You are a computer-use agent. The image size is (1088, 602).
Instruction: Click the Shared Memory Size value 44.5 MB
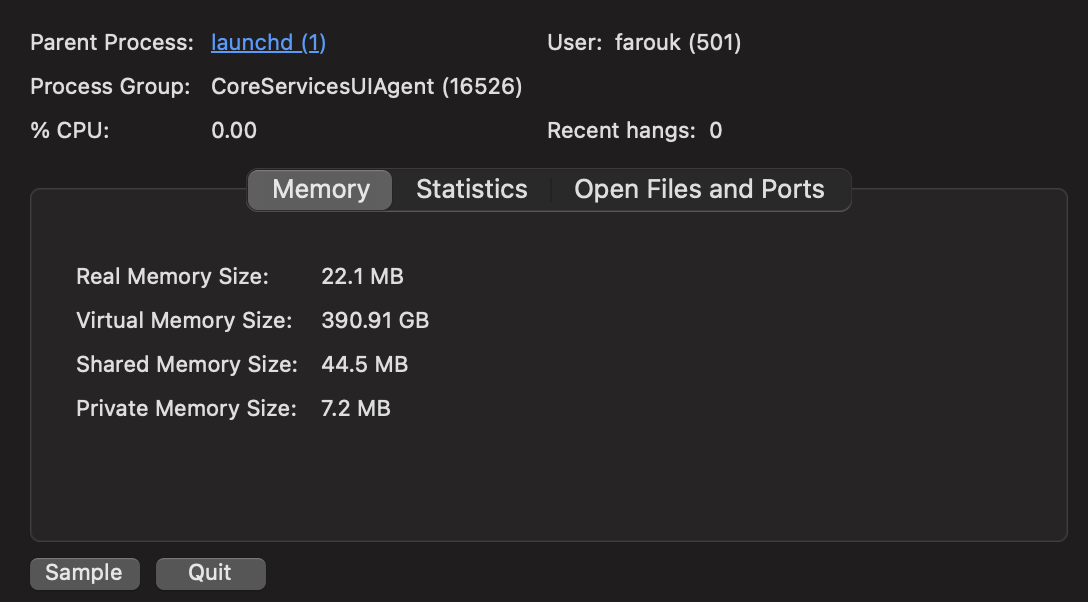[x=364, y=365]
